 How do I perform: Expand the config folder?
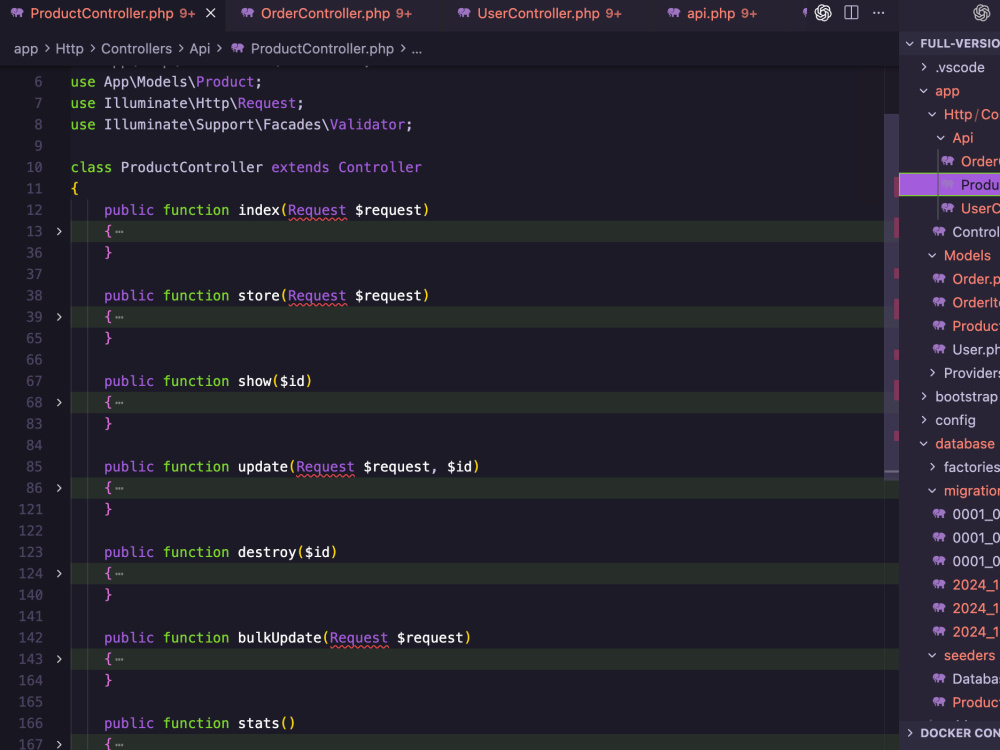(924, 420)
